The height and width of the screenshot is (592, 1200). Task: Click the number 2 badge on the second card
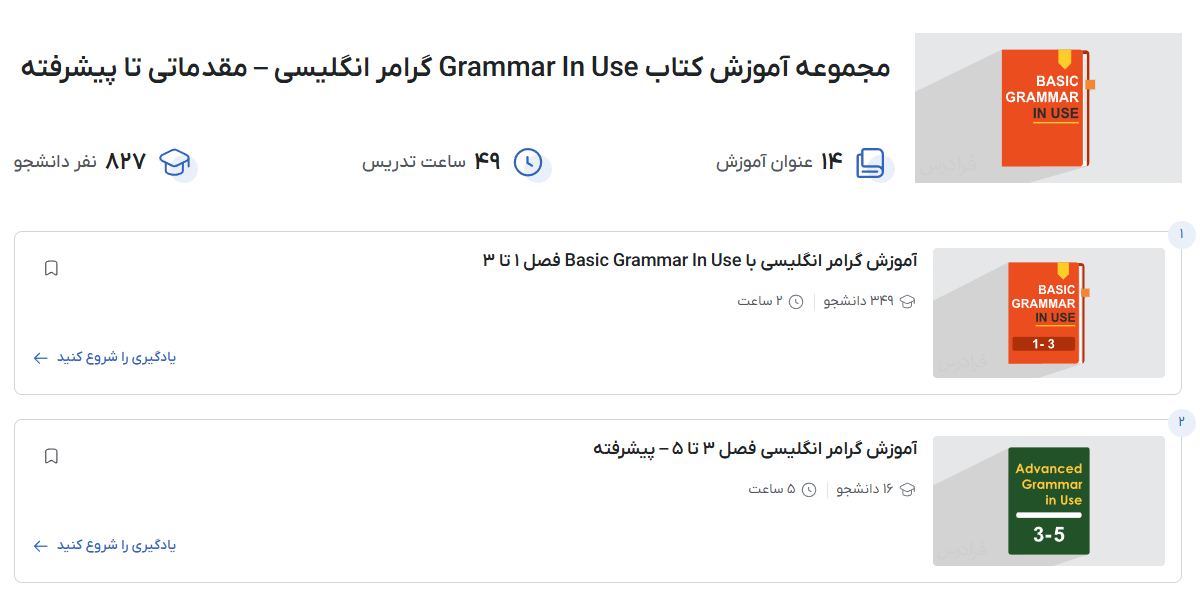pyautogui.click(x=1180, y=423)
